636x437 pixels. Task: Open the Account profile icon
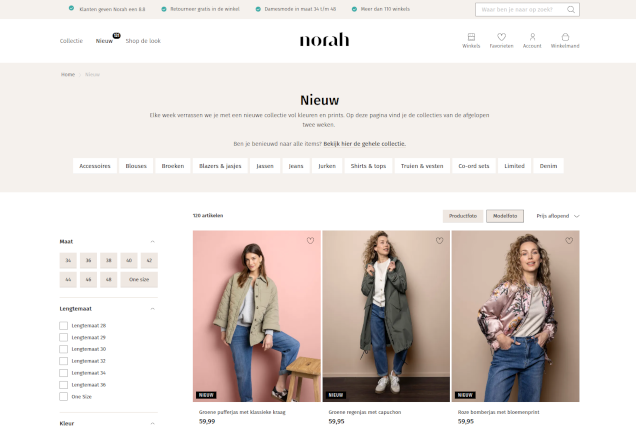pos(532,37)
